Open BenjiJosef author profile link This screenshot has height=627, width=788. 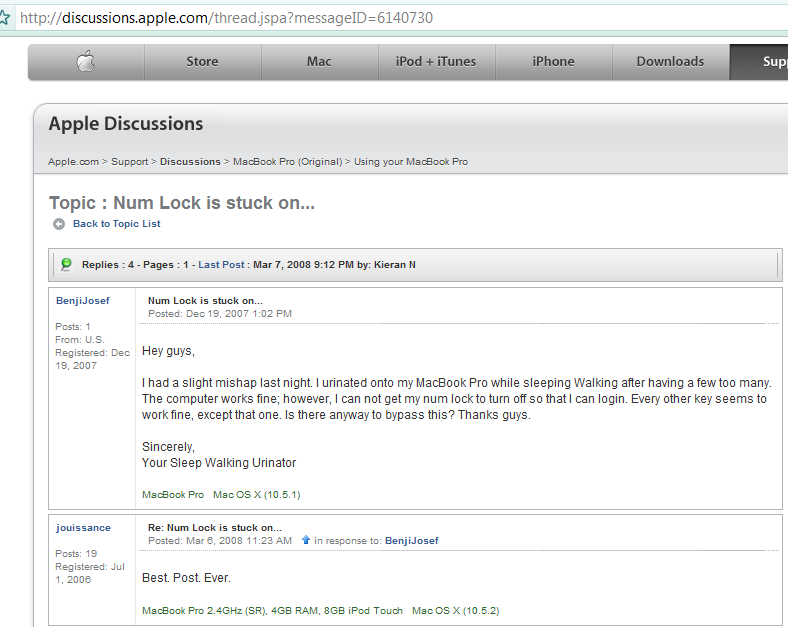[82, 300]
